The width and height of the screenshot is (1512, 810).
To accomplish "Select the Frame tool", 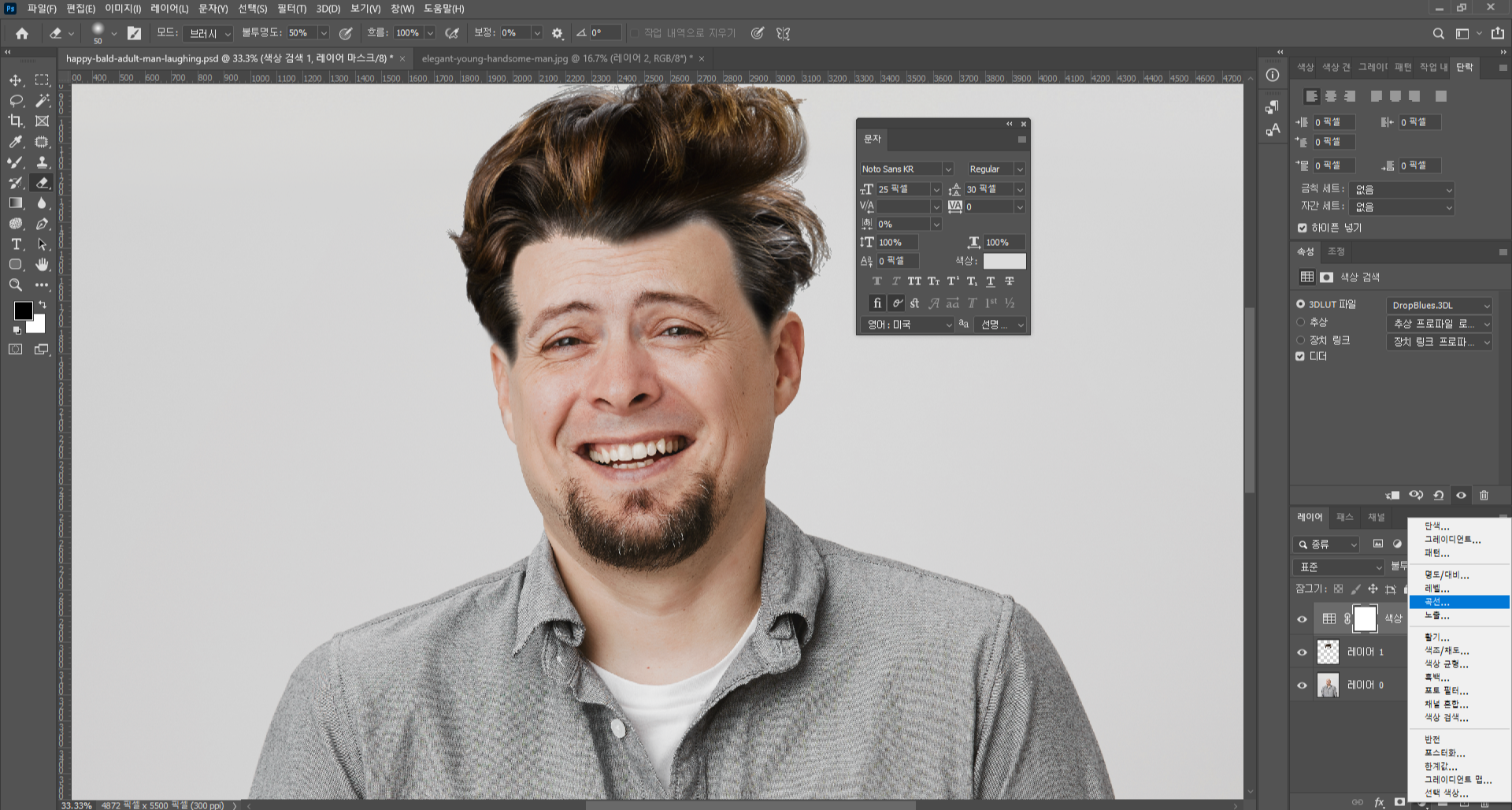I will pos(43,121).
